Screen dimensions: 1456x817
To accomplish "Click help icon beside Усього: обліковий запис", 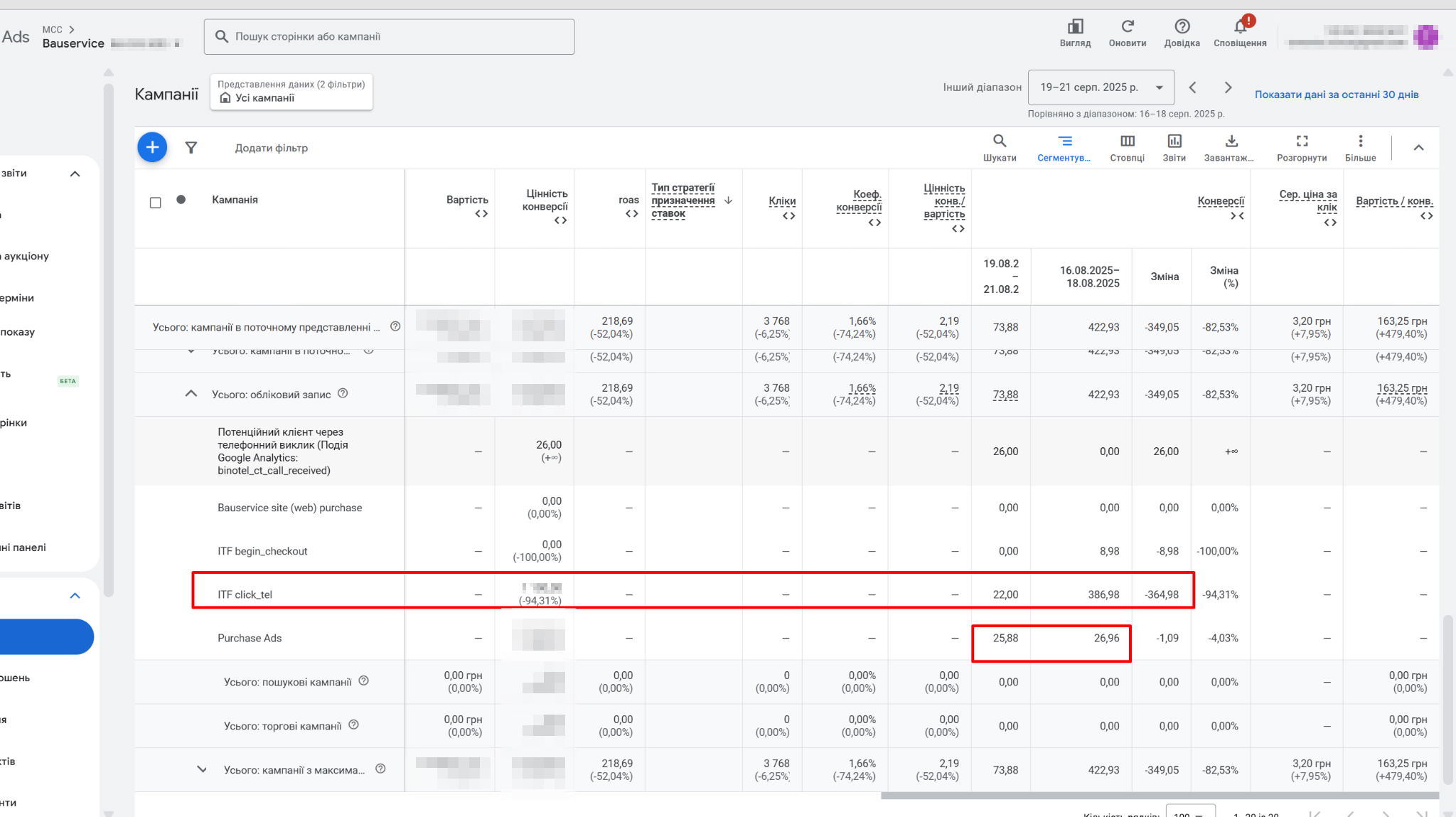I will (343, 393).
